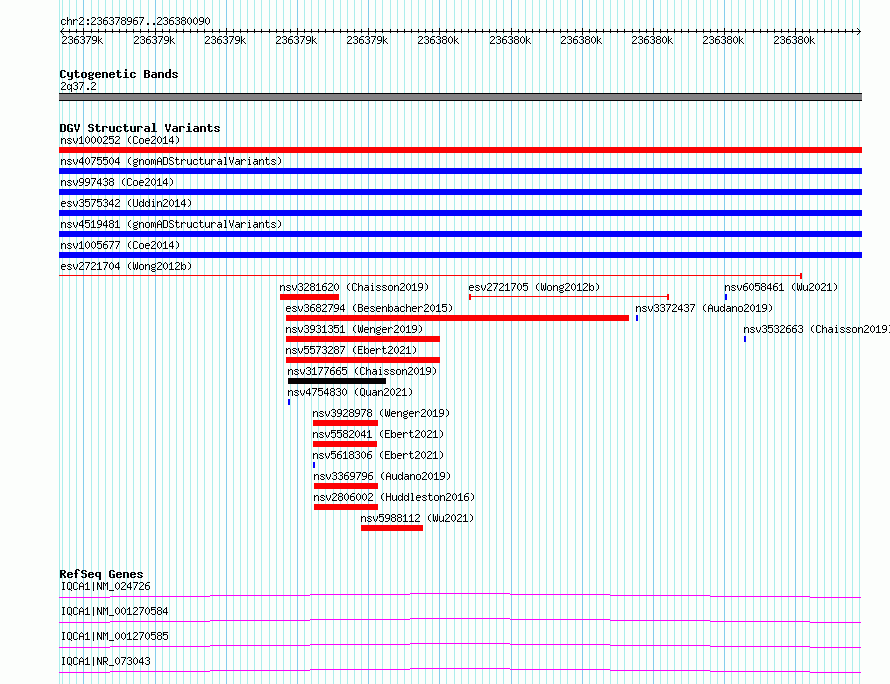Click red bar under nsv5988112
Screen dimensions: 890x684
click(x=392, y=528)
